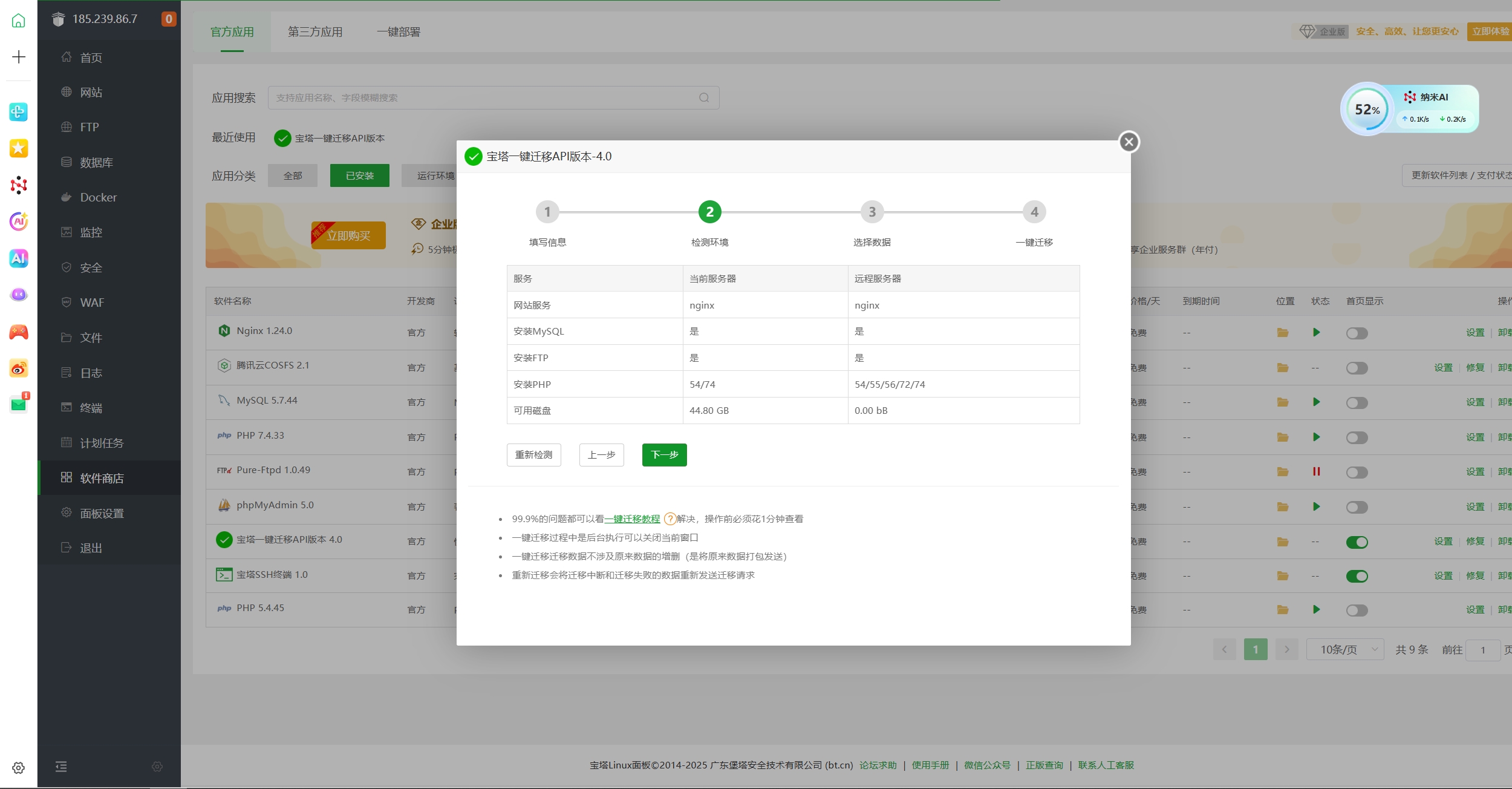
Task: Click the dim gear icon at sidebar bottom
Action: 157,767
